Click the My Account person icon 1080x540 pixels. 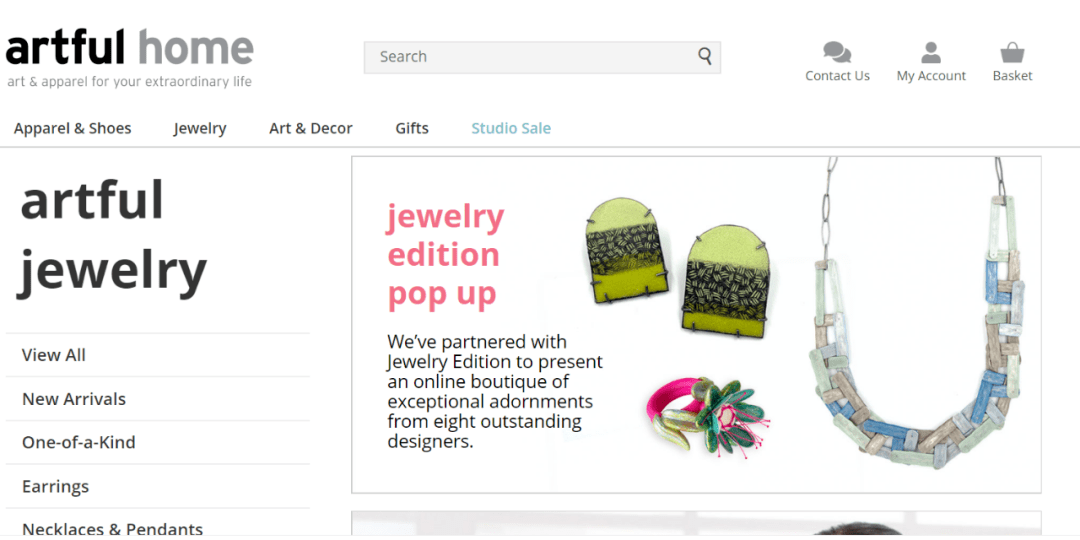tap(931, 52)
